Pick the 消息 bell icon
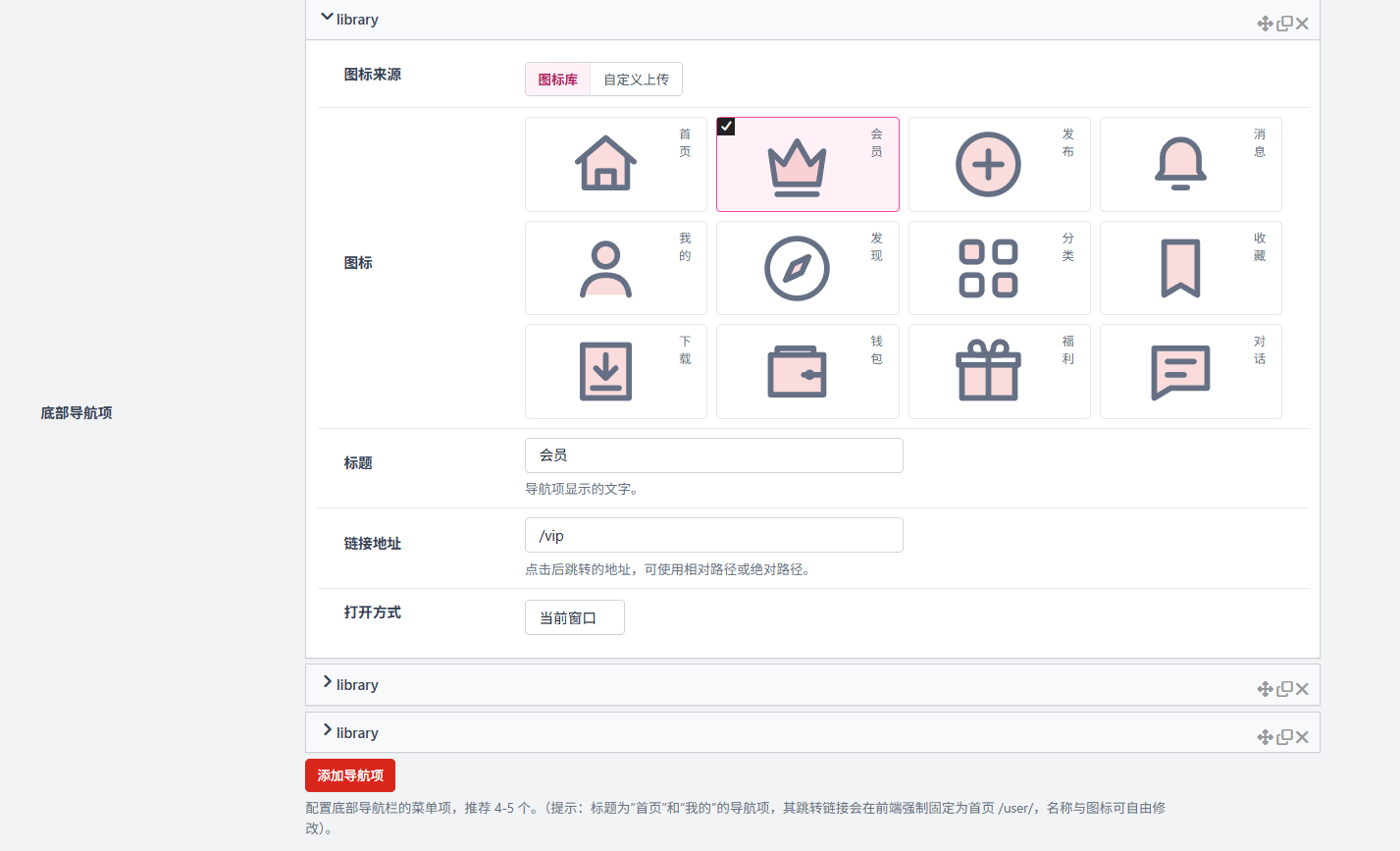Screen dimensions: 1400x851 (1190, 164)
